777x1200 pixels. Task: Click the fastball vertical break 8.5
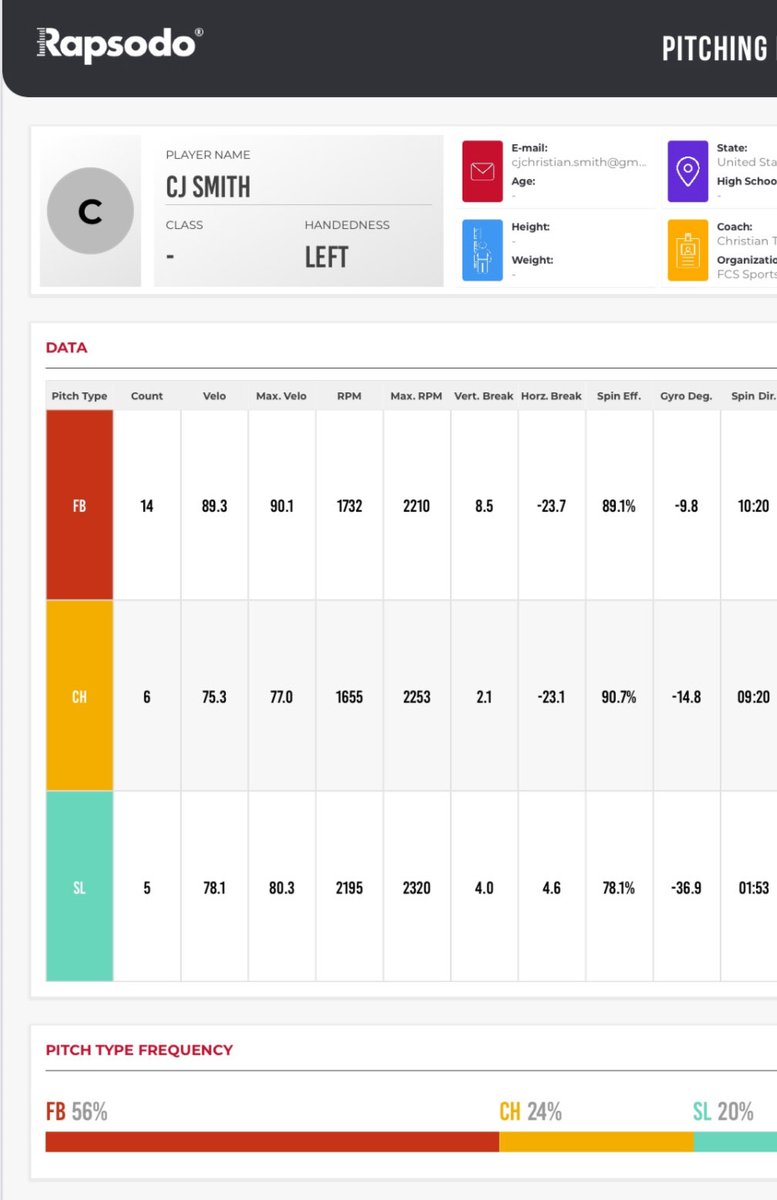pos(484,506)
